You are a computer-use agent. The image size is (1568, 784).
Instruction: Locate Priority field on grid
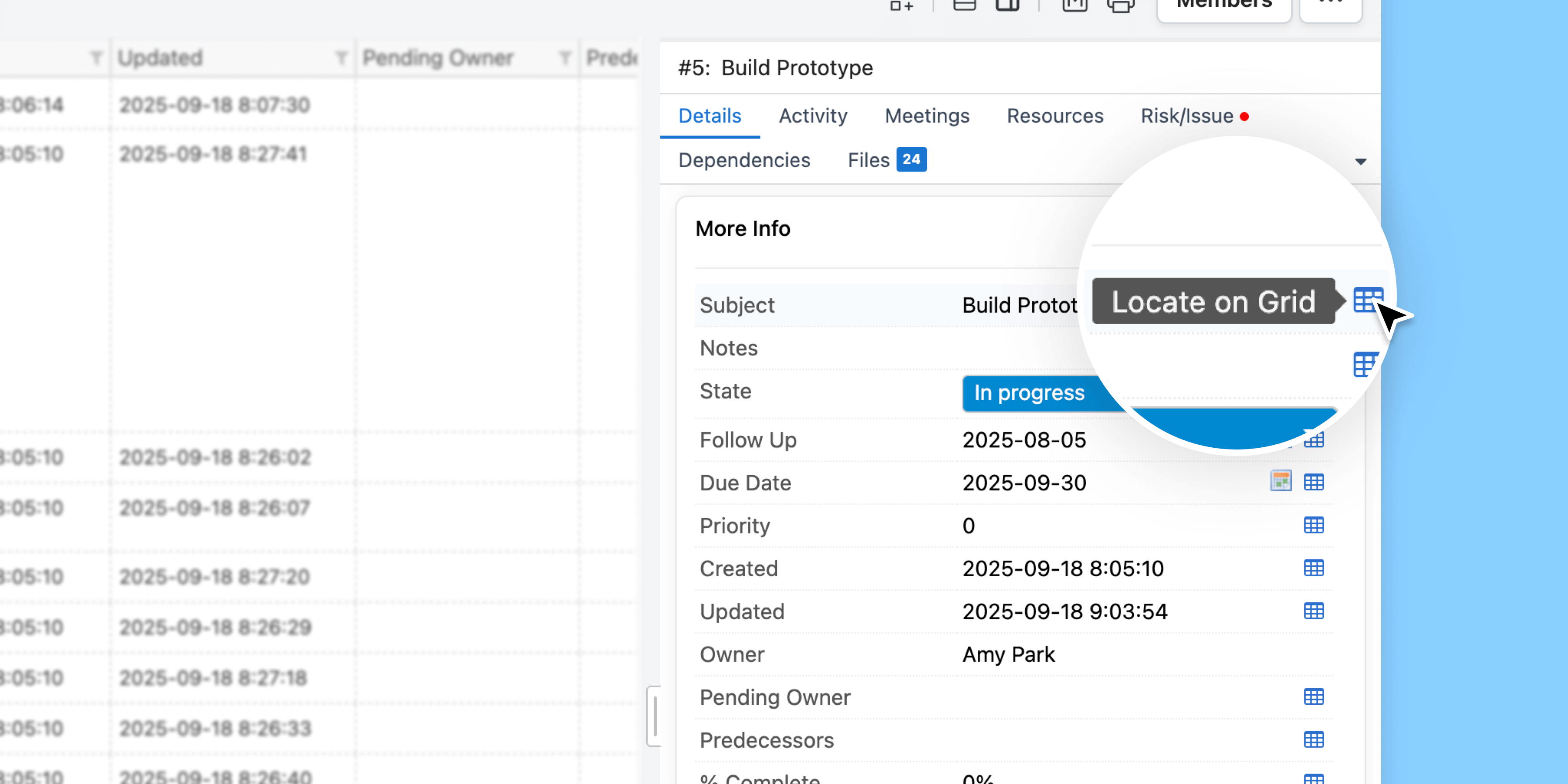click(1314, 525)
